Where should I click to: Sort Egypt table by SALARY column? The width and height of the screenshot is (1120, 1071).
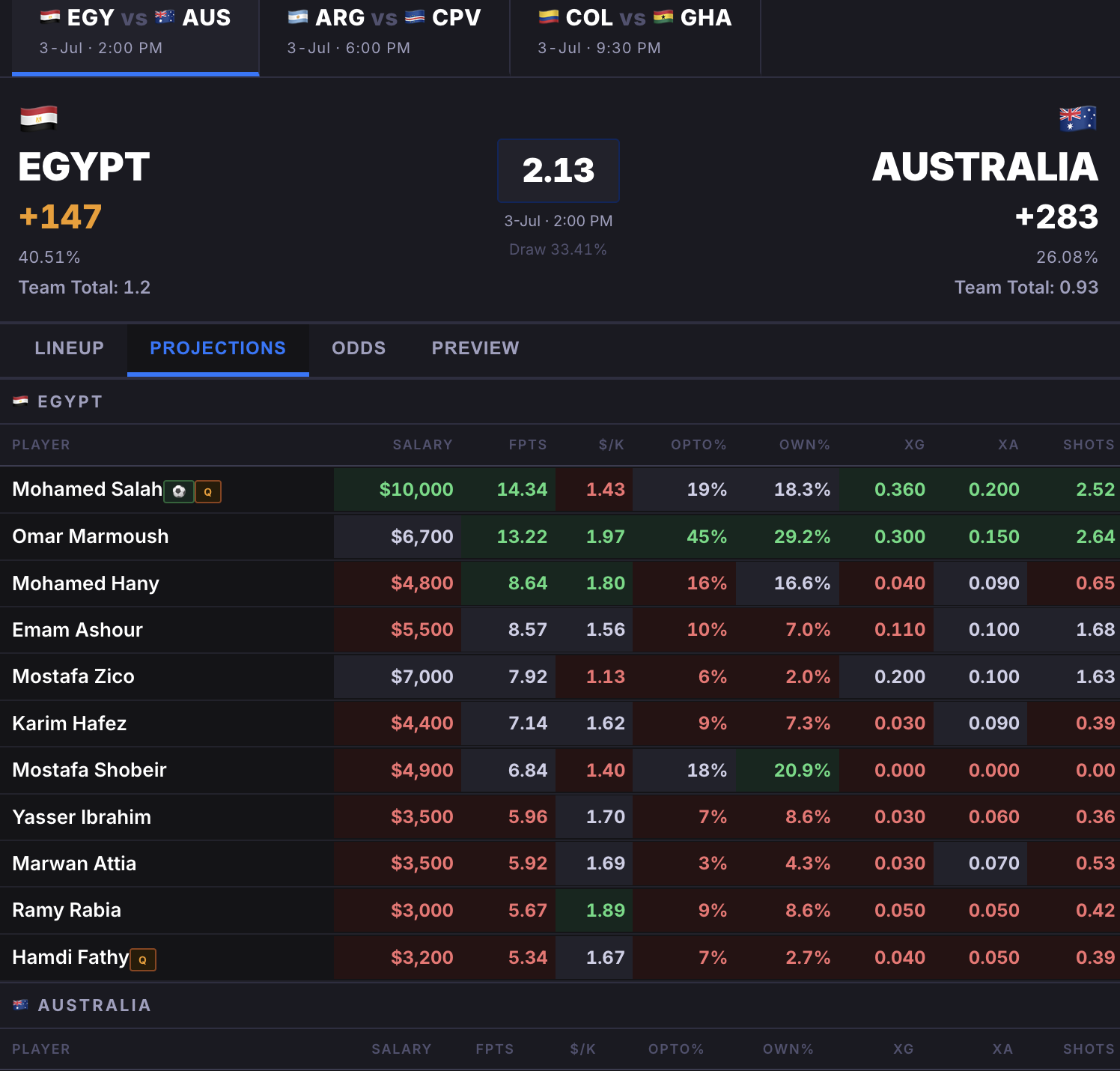click(423, 445)
